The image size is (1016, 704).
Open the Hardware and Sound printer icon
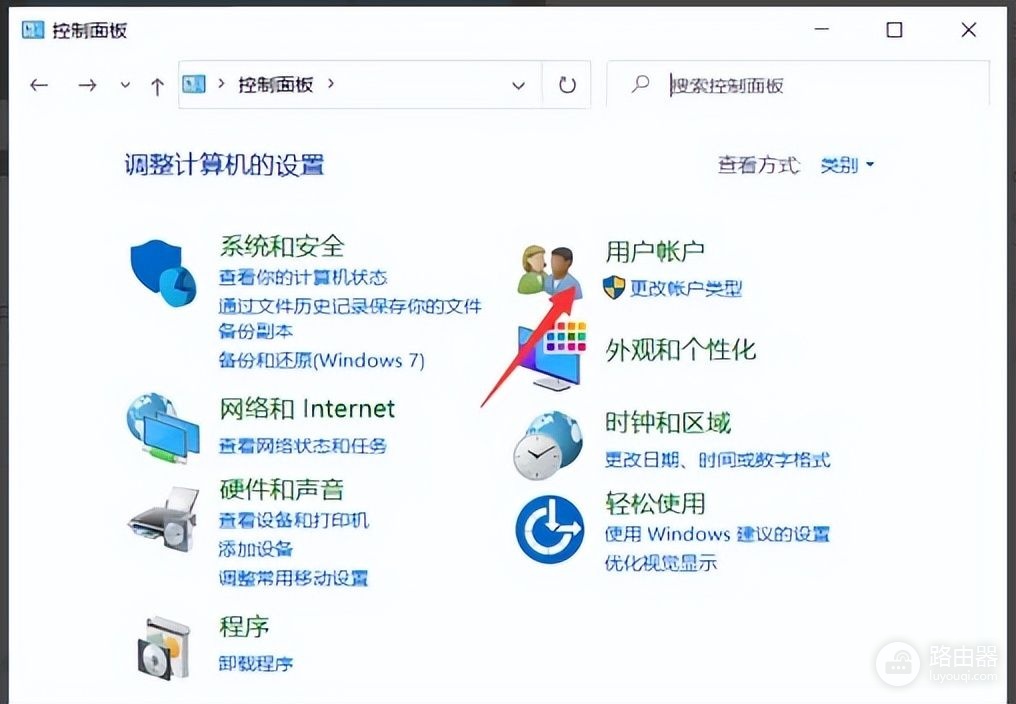[x=163, y=519]
